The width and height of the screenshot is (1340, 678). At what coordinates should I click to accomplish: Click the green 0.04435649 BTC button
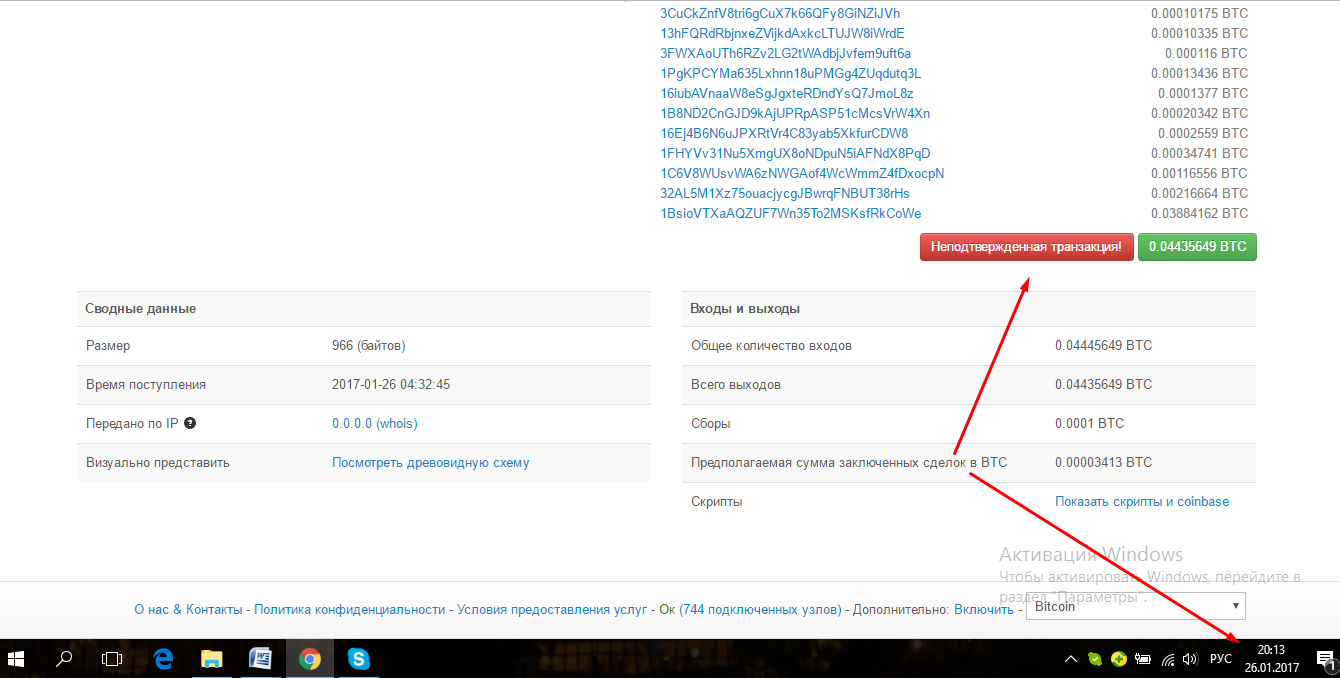pyautogui.click(x=1197, y=246)
